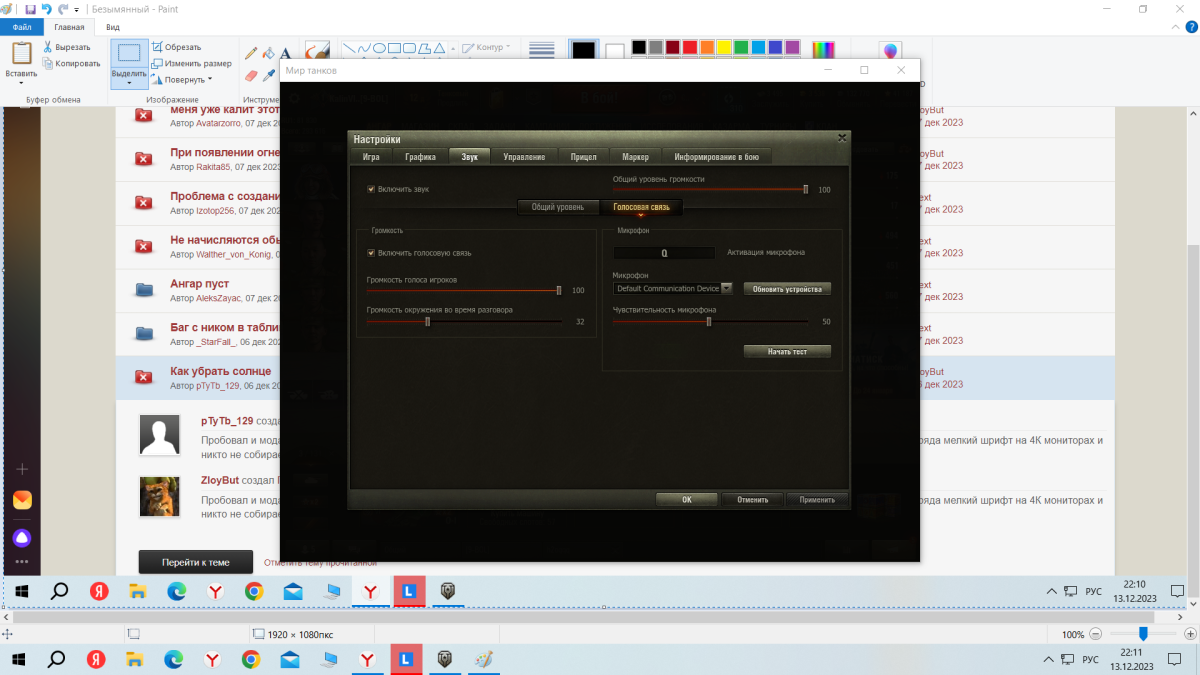Click the zoom-out minus in Paint status bar

click(1097, 634)
